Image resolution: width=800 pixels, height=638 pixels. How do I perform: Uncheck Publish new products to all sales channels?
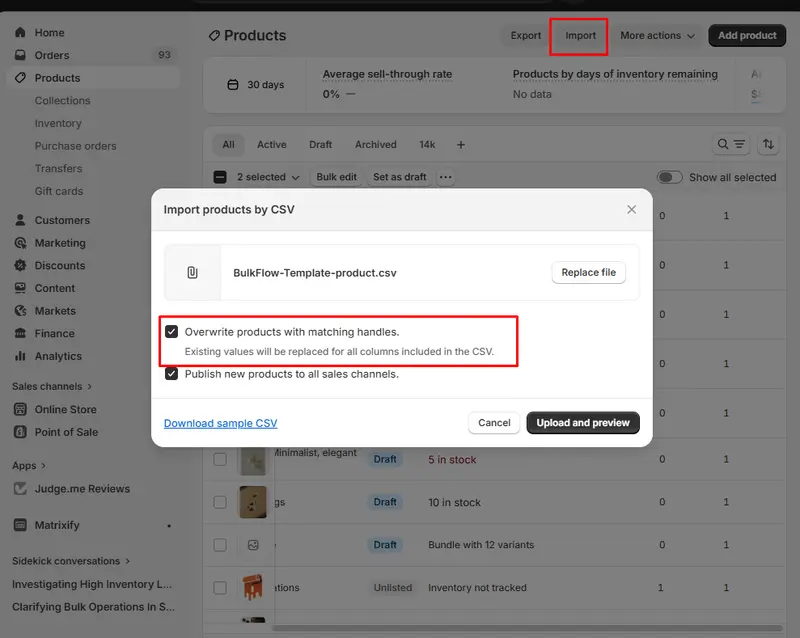(x=172, y=375)
